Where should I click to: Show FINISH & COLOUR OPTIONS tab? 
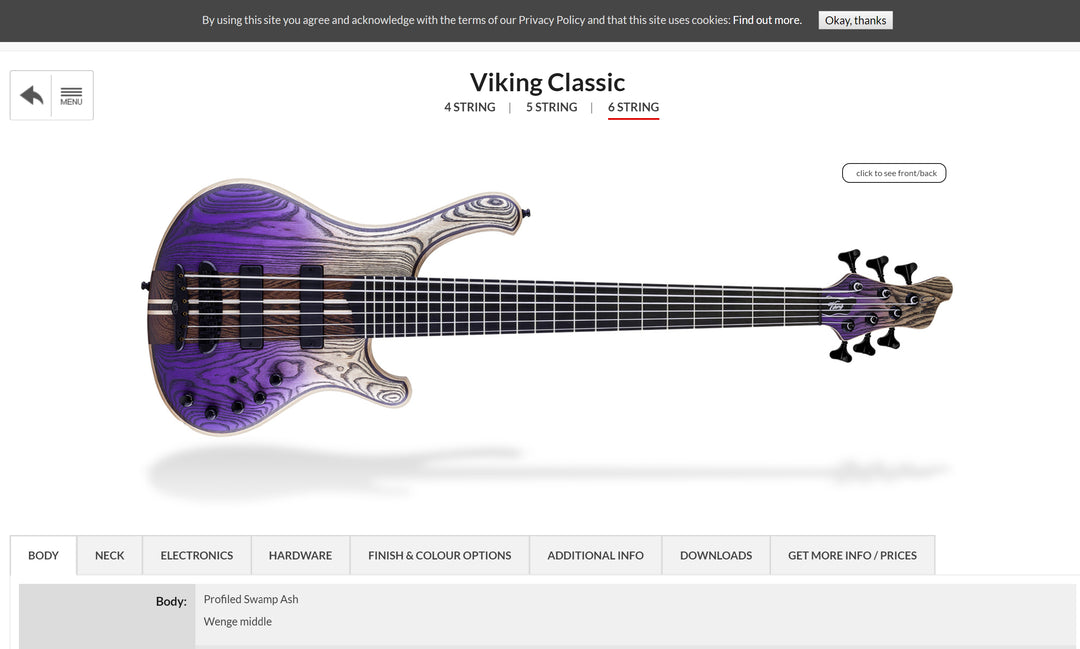(439, 555)
